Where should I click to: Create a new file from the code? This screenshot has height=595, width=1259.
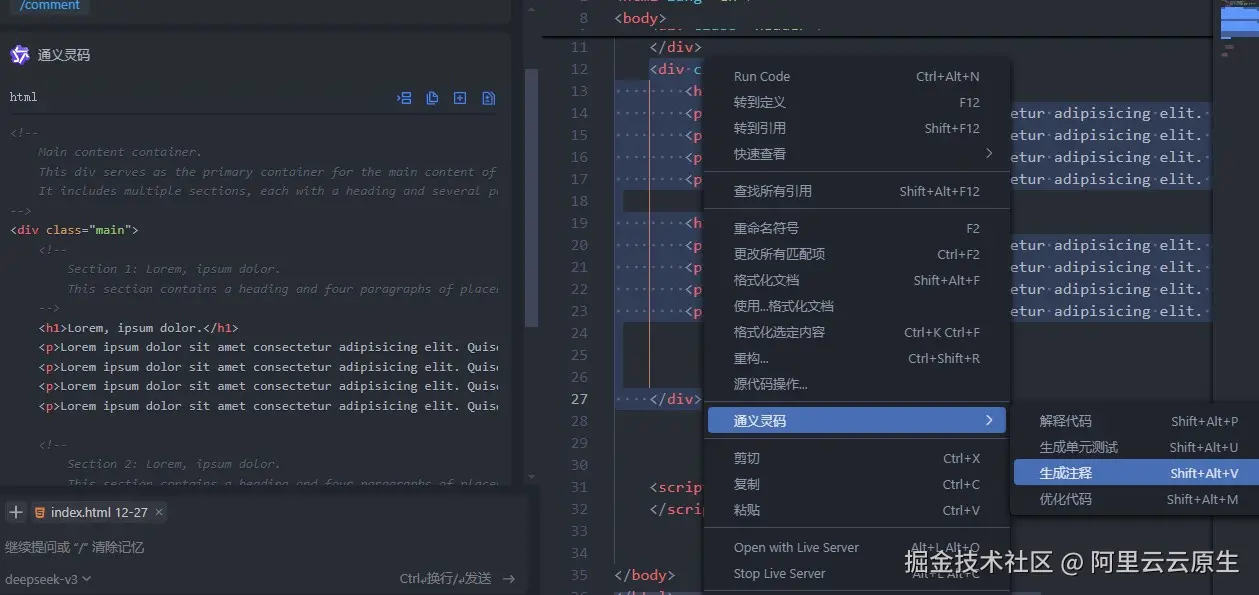460,98
